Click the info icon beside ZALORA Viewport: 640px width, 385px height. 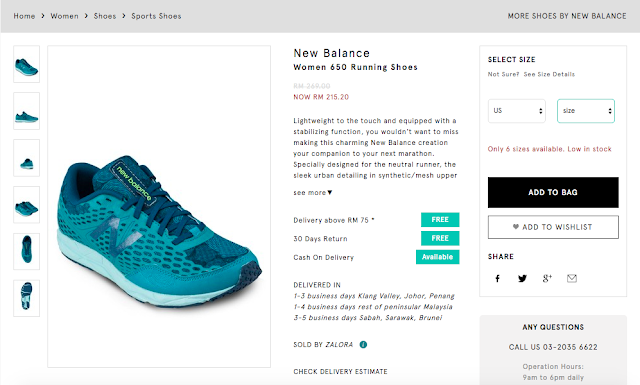[x=363, y=345]
